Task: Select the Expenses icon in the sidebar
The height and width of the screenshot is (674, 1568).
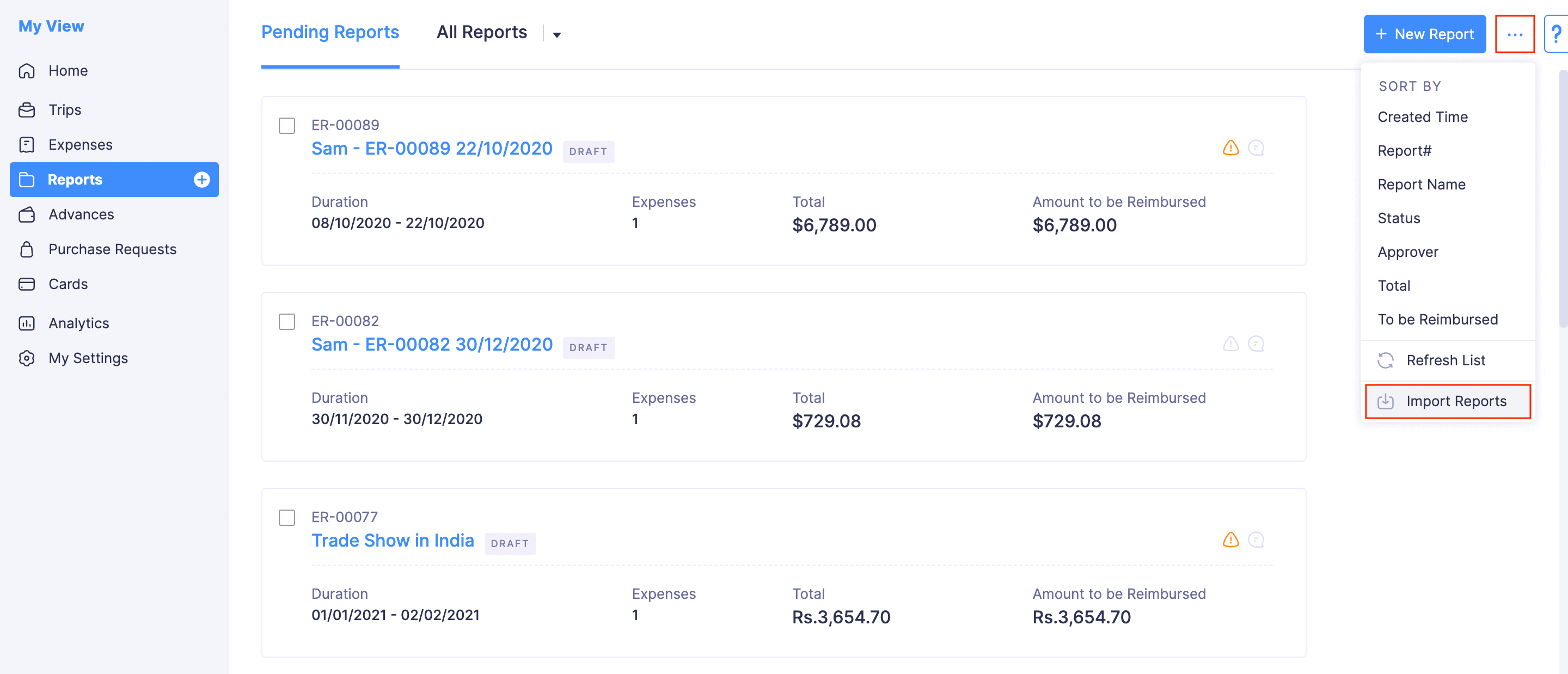Action: [x=27, y=144]
